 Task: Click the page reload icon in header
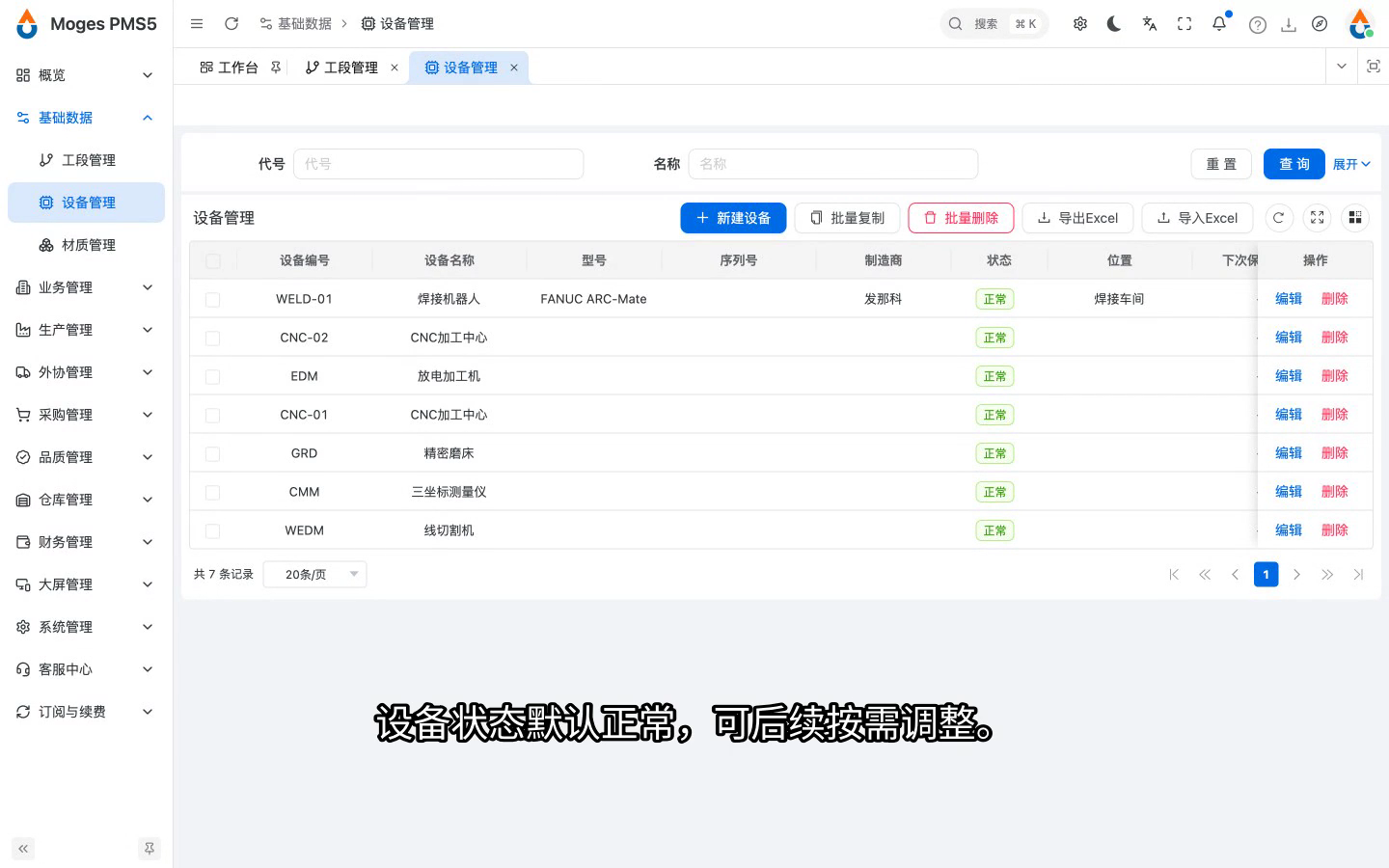tap(231, 24)
